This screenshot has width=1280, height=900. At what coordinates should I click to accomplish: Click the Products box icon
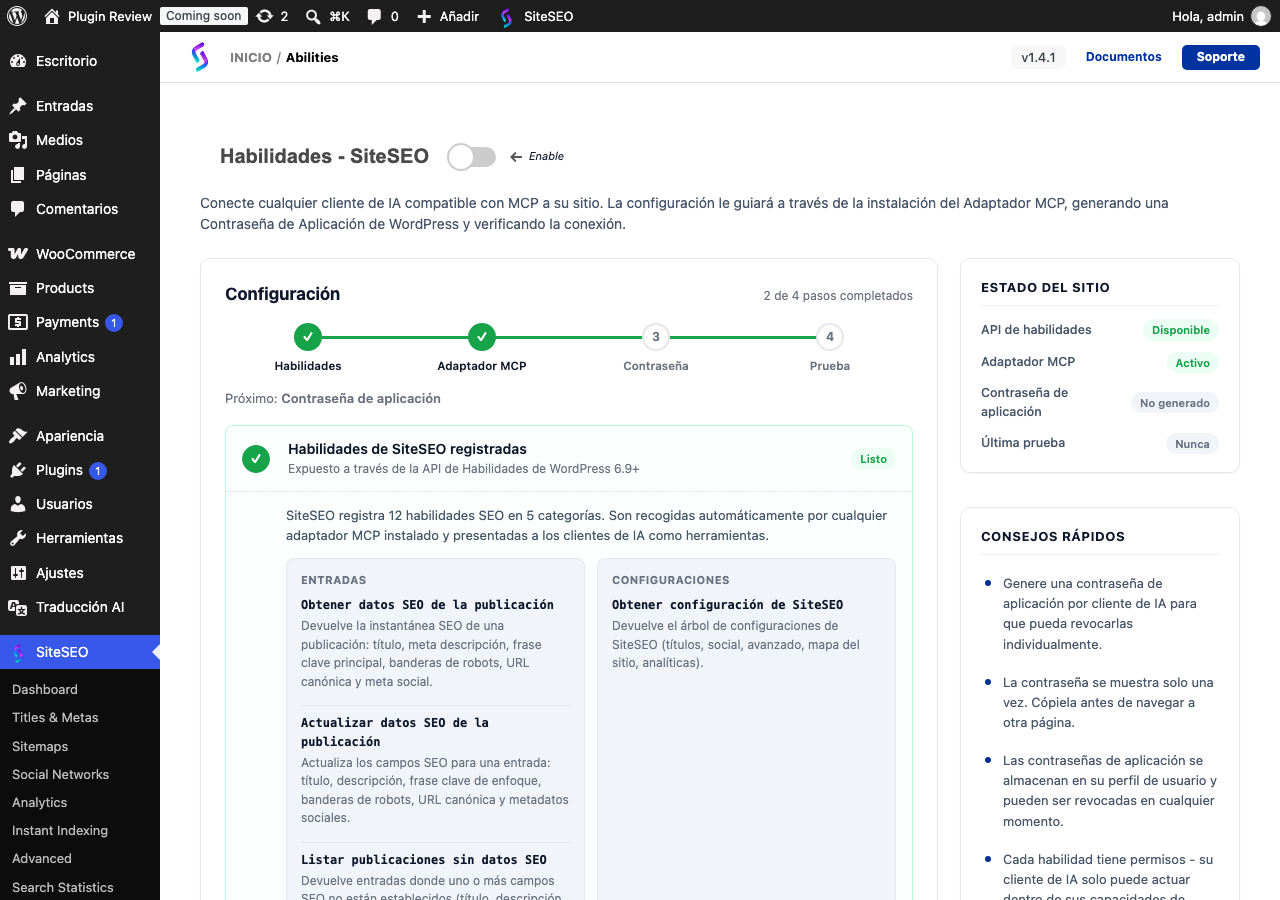18,288
